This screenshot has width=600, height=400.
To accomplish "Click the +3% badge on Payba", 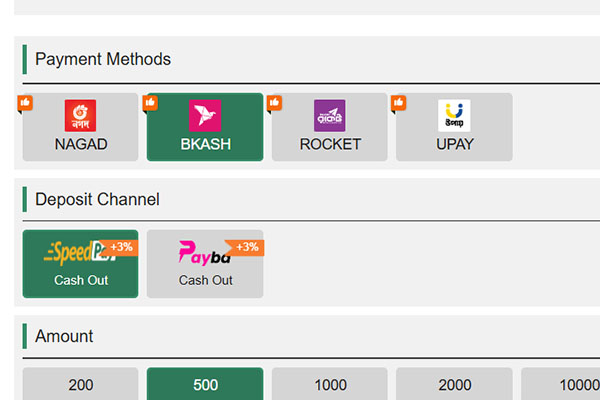I will pyautogui.click(x=247, y=247).
